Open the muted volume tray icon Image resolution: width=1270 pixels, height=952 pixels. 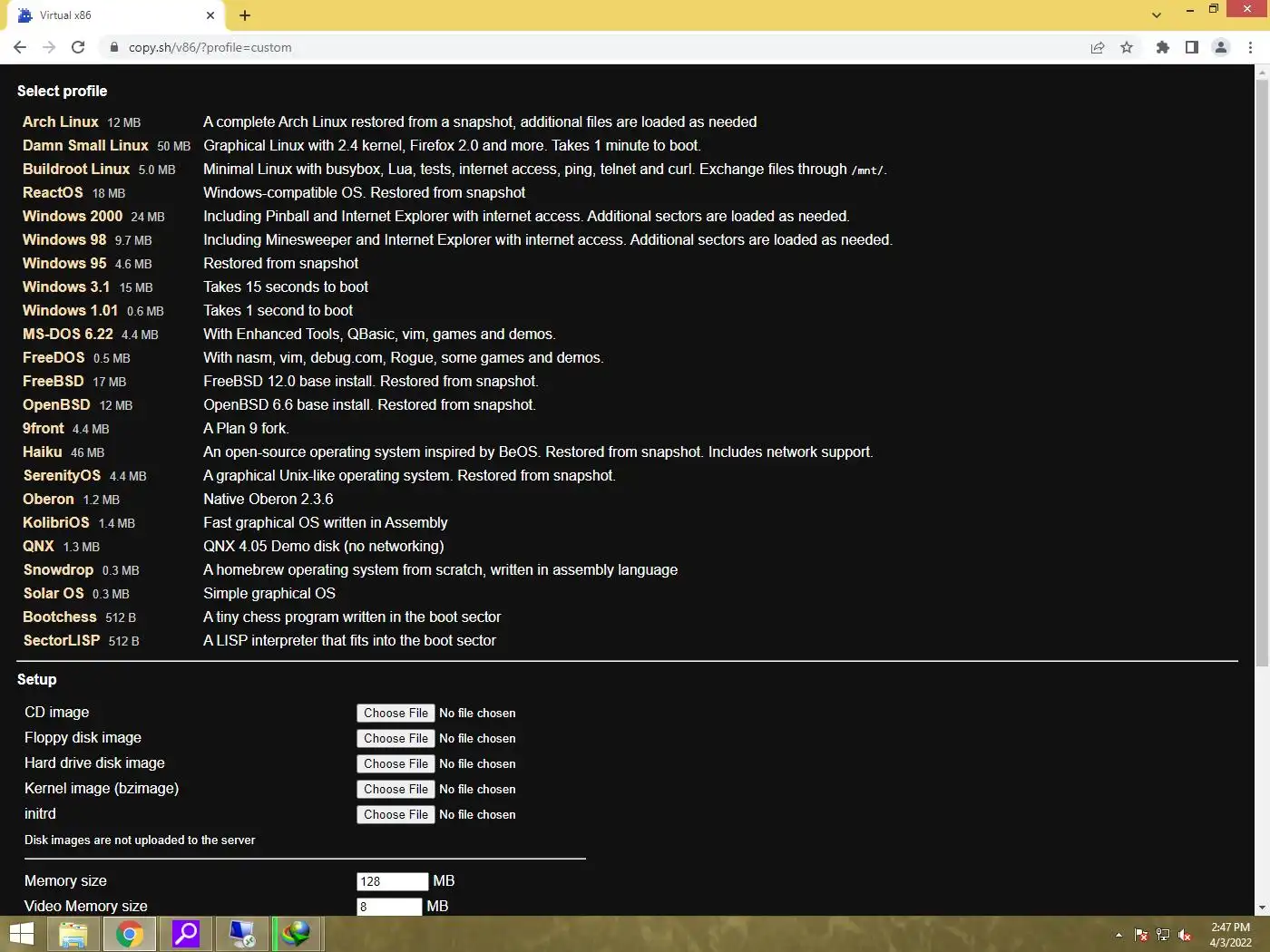(1185, 935)
